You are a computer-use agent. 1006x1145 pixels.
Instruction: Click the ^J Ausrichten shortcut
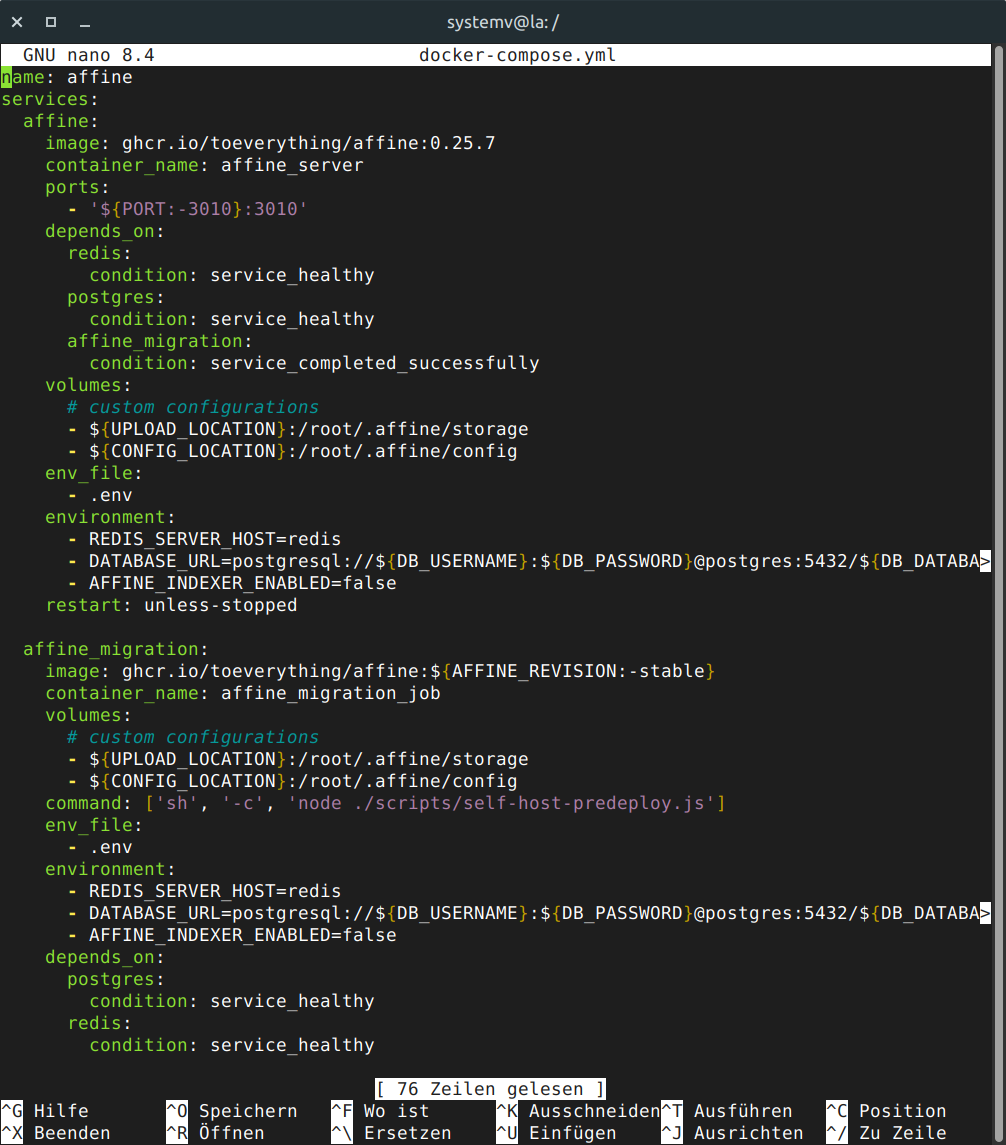coord(732,1133)
